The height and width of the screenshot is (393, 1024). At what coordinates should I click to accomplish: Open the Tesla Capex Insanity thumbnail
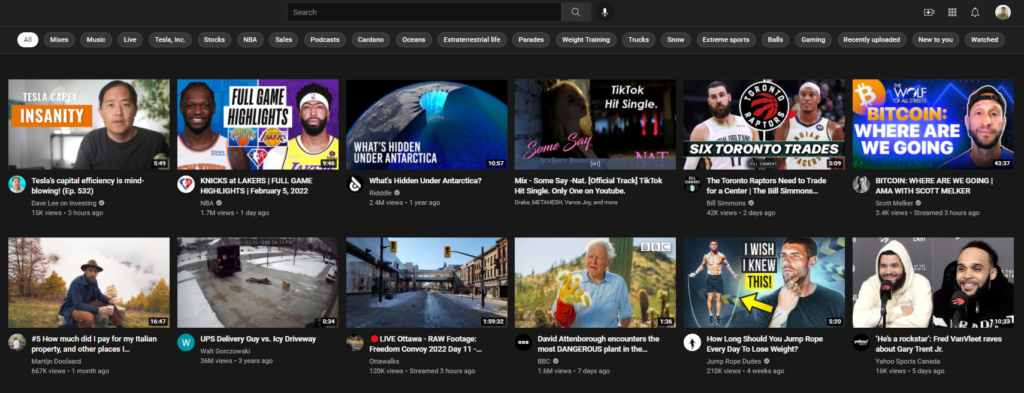point(89,125)
